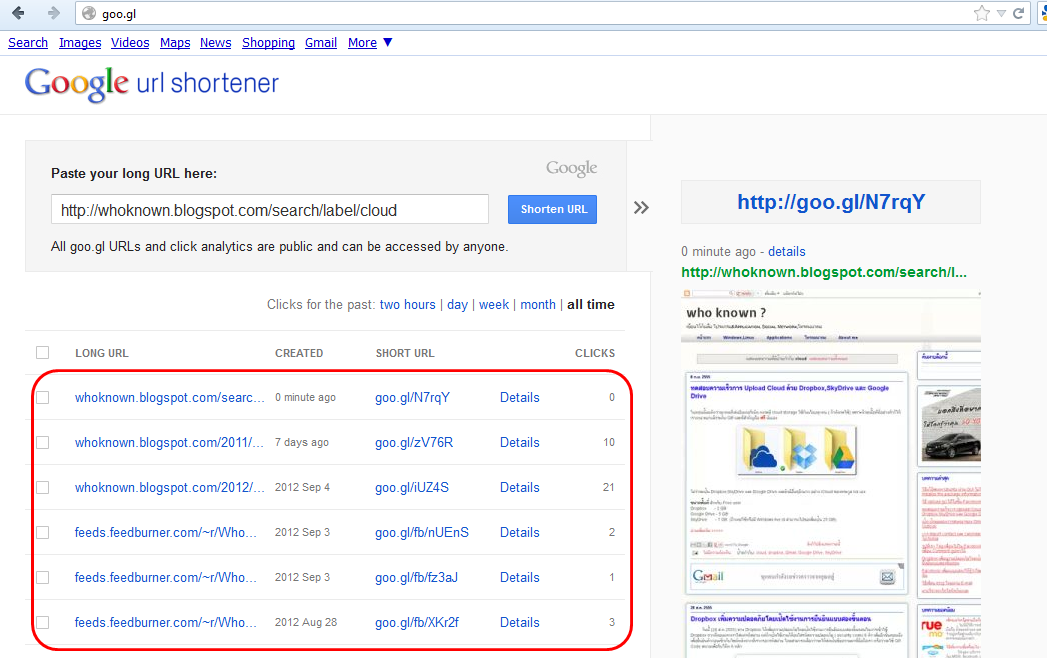Open the green whoknown.blogspot.com/search long link
Image resolution: width=1047 pixels, height=658 pixels.
click(x=824, y=273)
